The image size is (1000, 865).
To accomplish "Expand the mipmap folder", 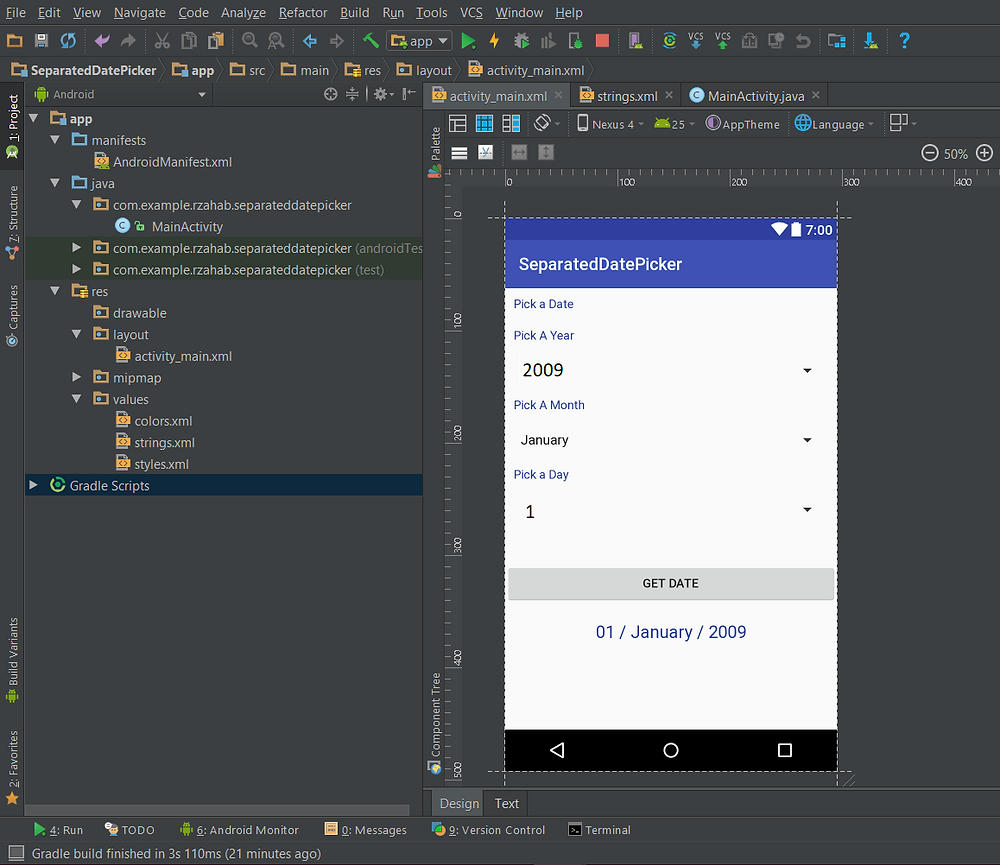I will [77, 377].
